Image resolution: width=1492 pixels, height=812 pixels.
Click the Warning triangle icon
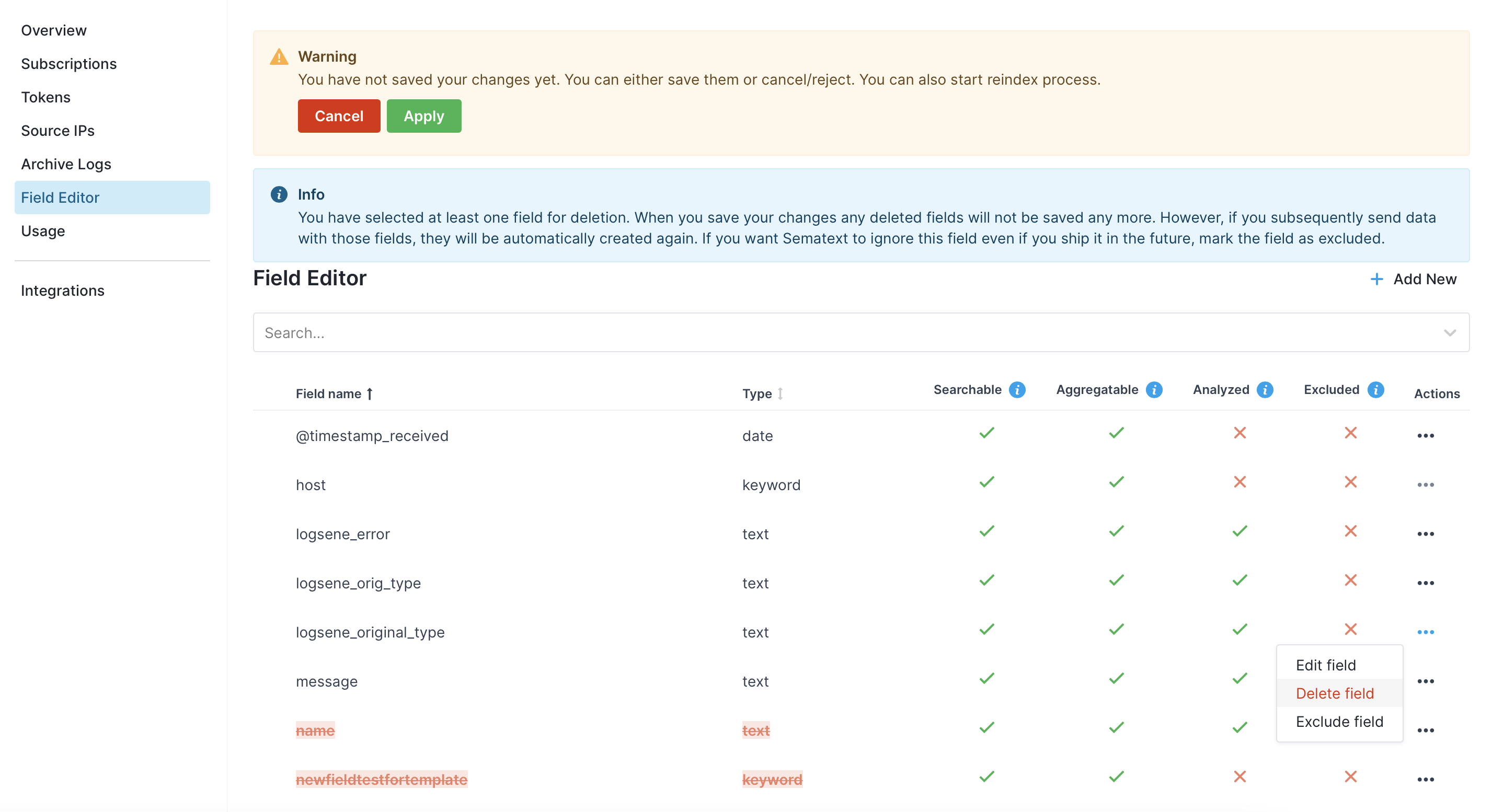(x=279, y=57)
